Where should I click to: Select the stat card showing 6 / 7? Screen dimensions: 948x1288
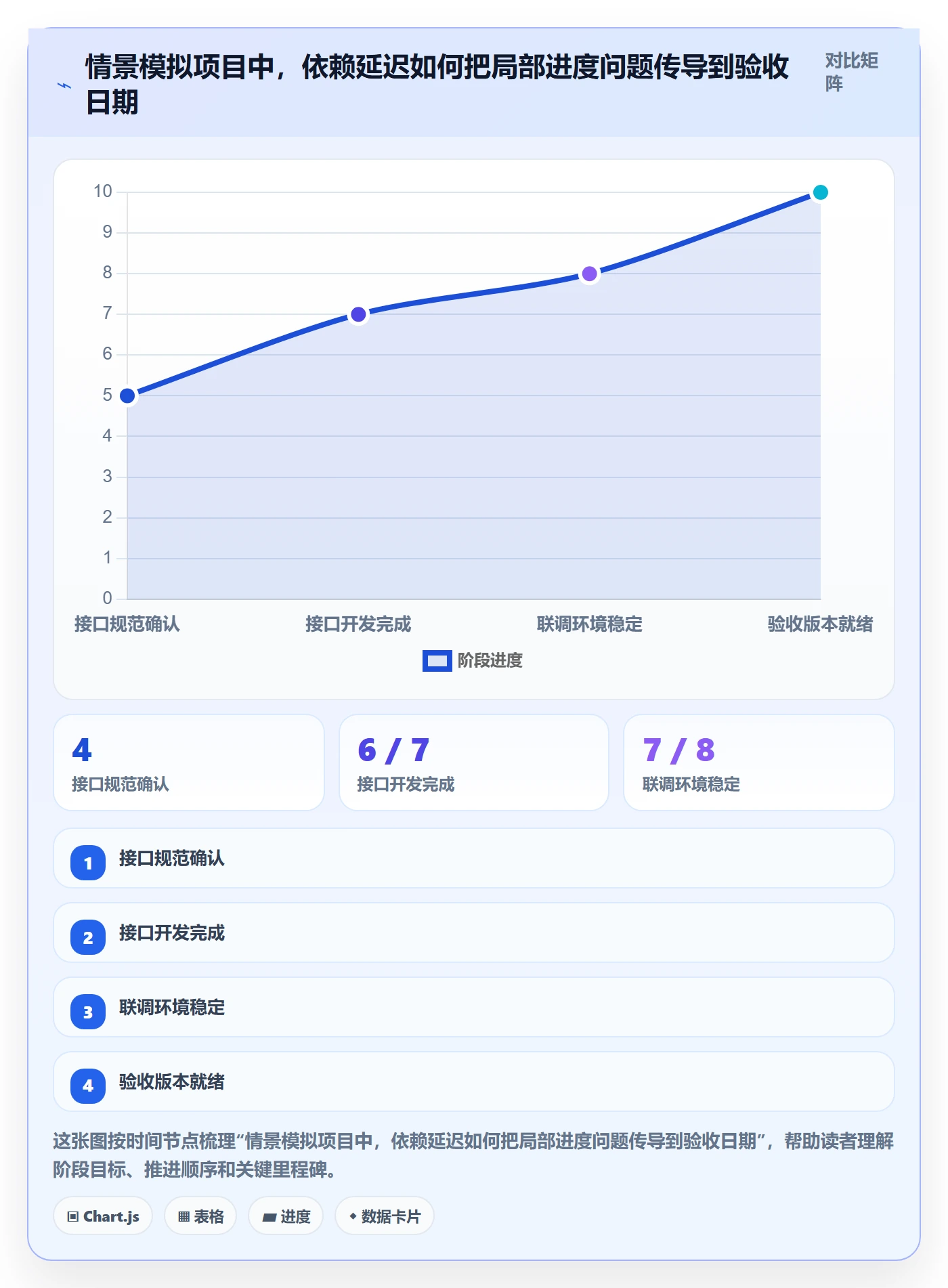474,763
